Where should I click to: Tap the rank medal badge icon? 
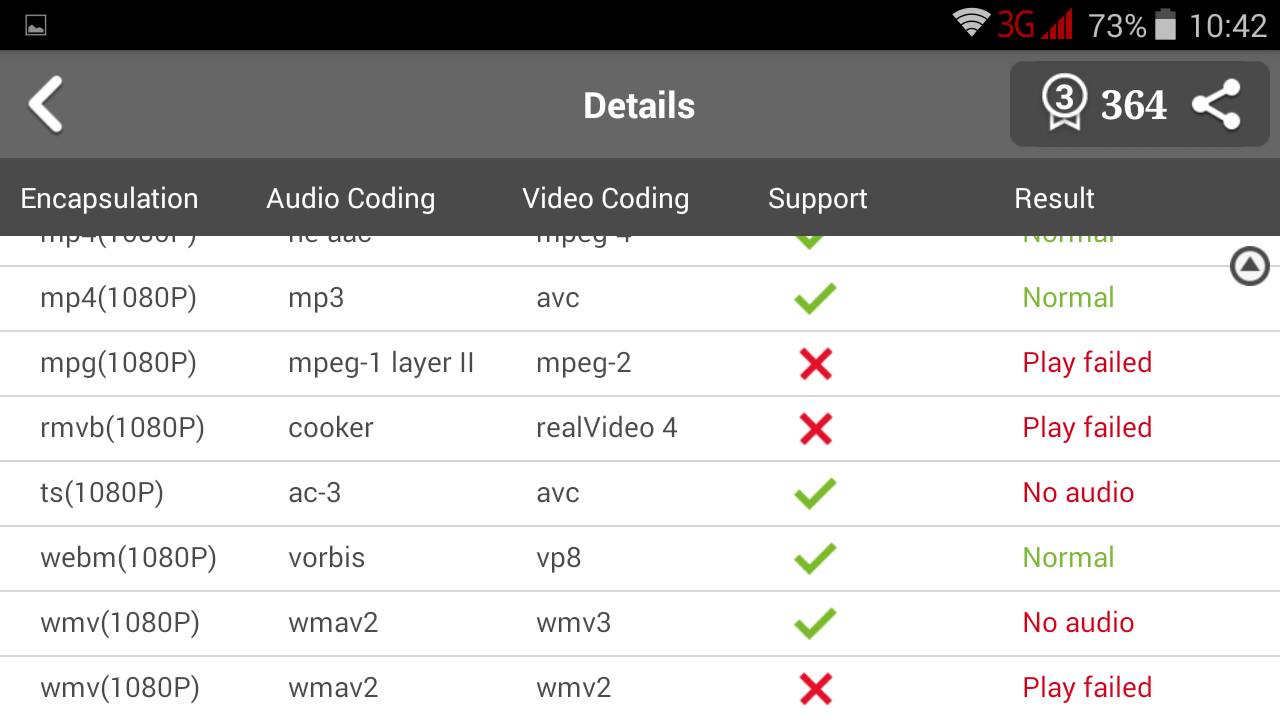pyautogui.click(x=1063, y=104)
